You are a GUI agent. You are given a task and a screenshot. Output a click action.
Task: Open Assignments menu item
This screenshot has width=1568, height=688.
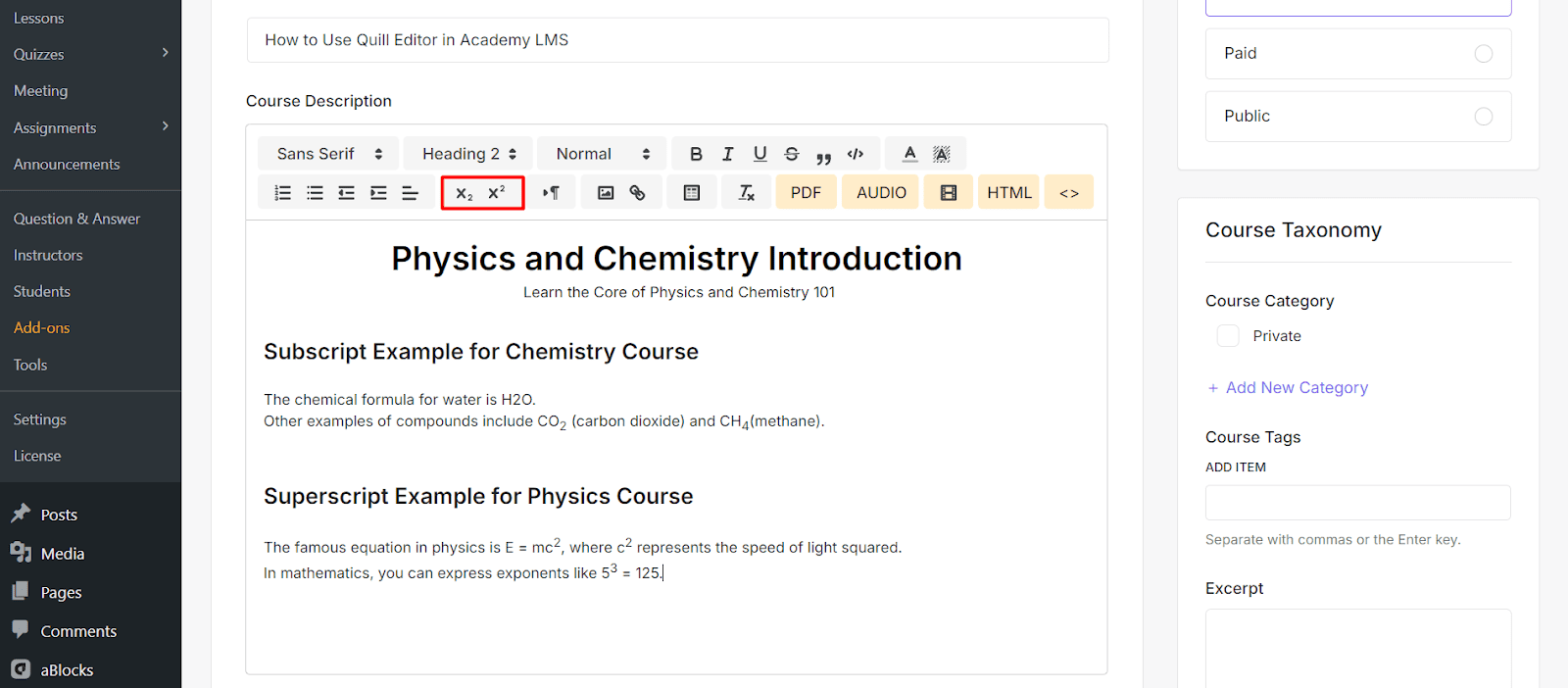tap(55, 128)
